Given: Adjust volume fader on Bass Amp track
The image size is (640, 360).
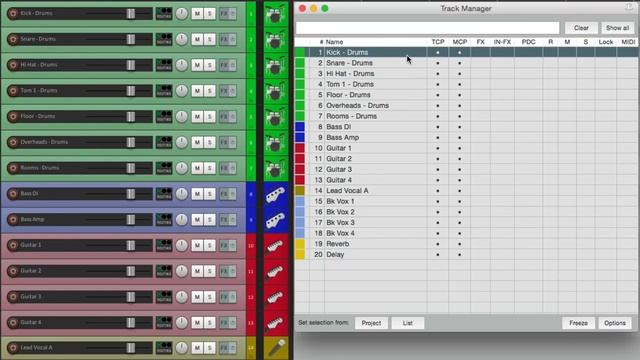Looking at the screenshot, I should coord(131,220).
